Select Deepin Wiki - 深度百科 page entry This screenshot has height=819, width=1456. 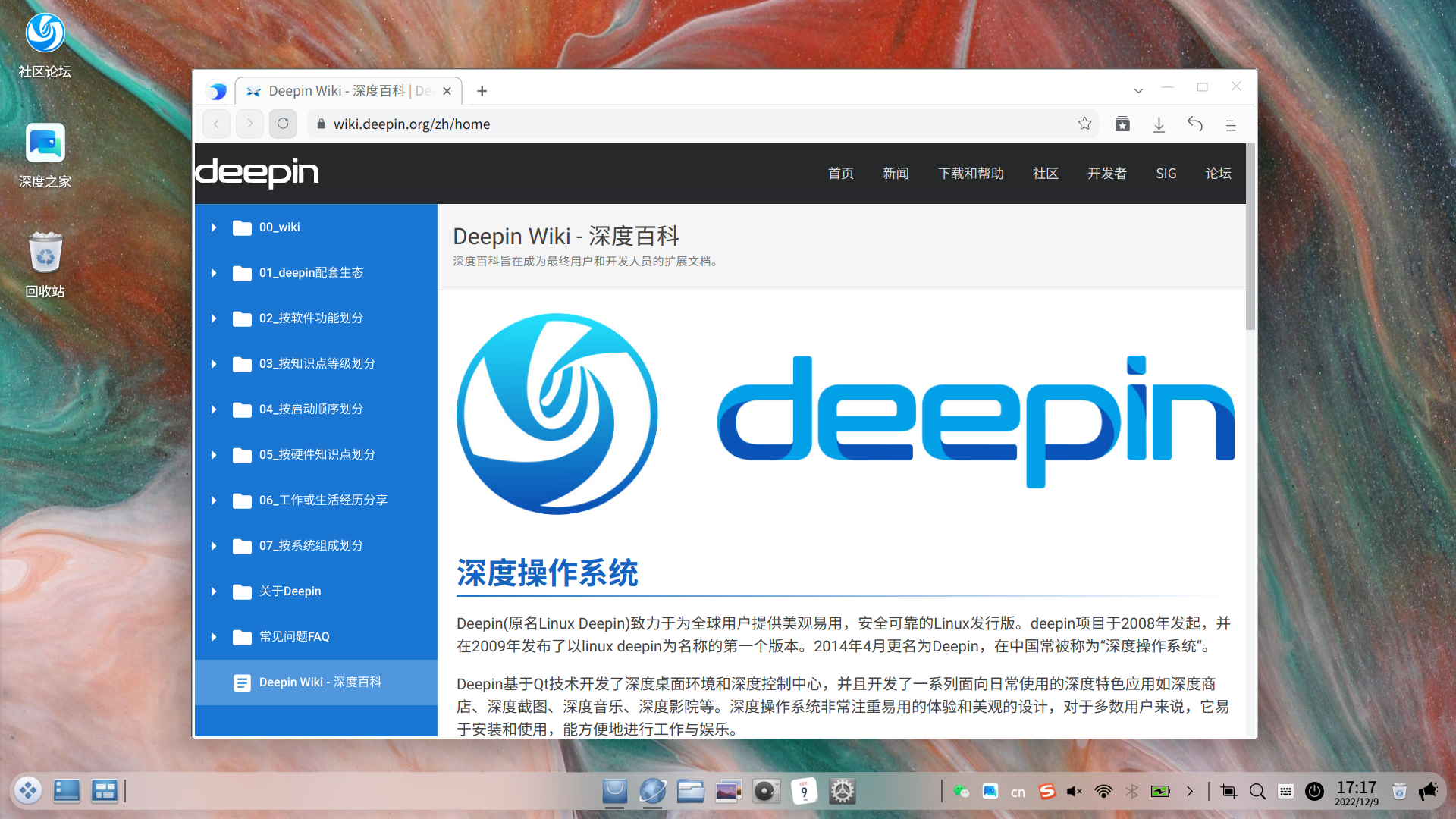point(316,682)
